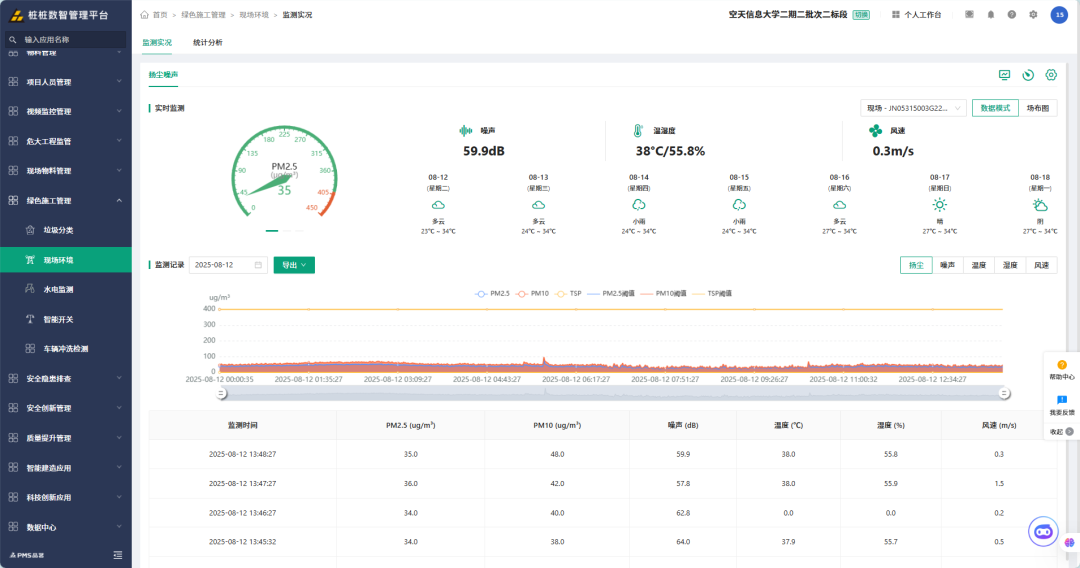Click 绿色施工管理 breadcrumb link
This screenshot has width=1080, height=568.
pos(203,14)
